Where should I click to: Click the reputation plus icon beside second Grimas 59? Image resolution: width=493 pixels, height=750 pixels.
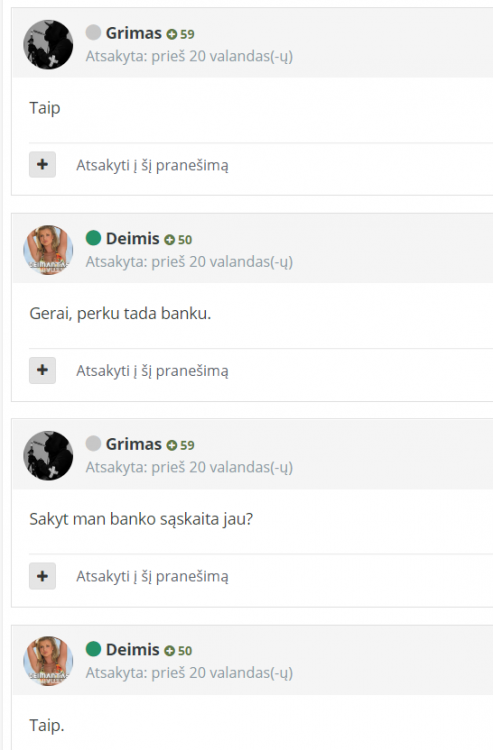coord(172,445)
